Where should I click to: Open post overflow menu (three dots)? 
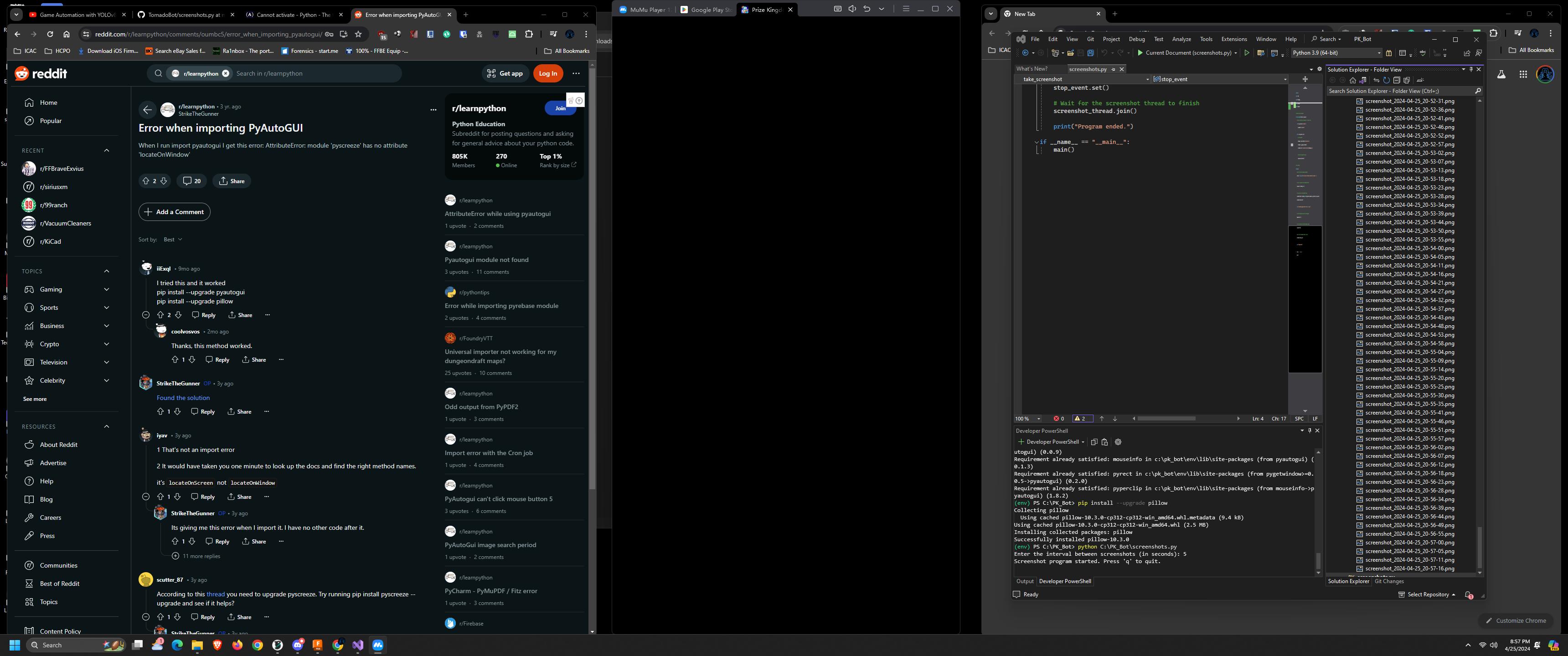point(433,110)
